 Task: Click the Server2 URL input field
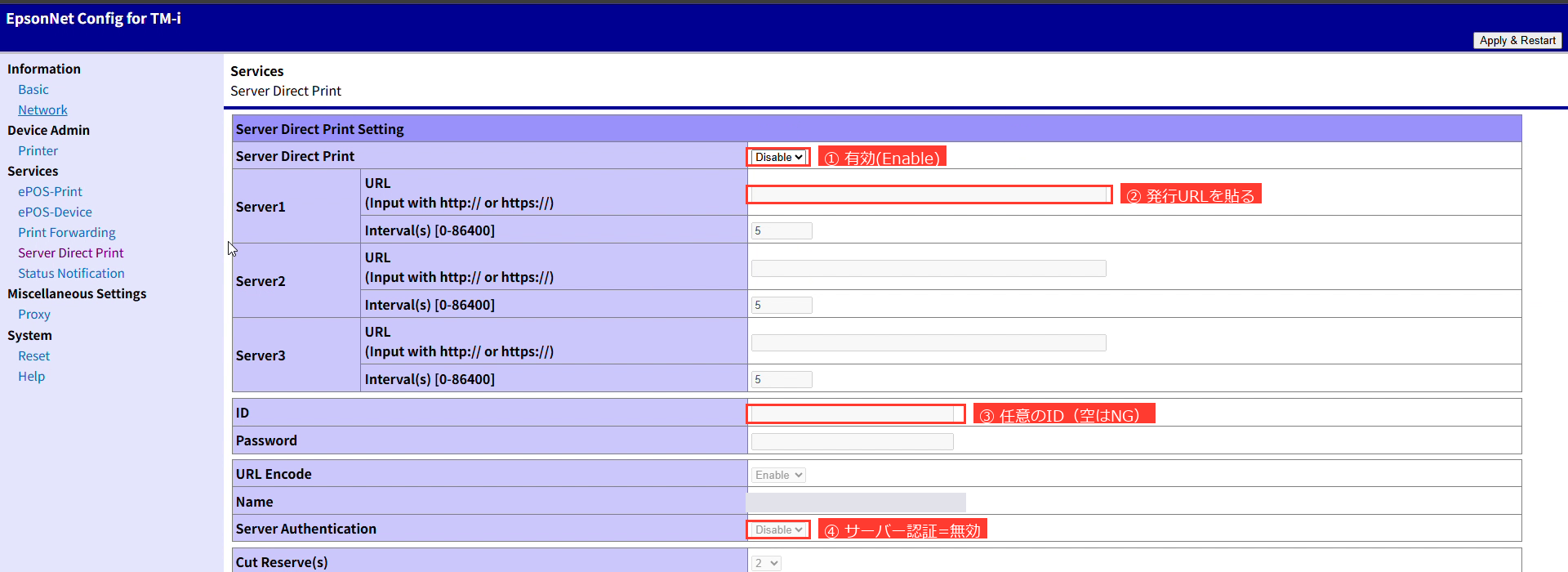pos(929,269)
